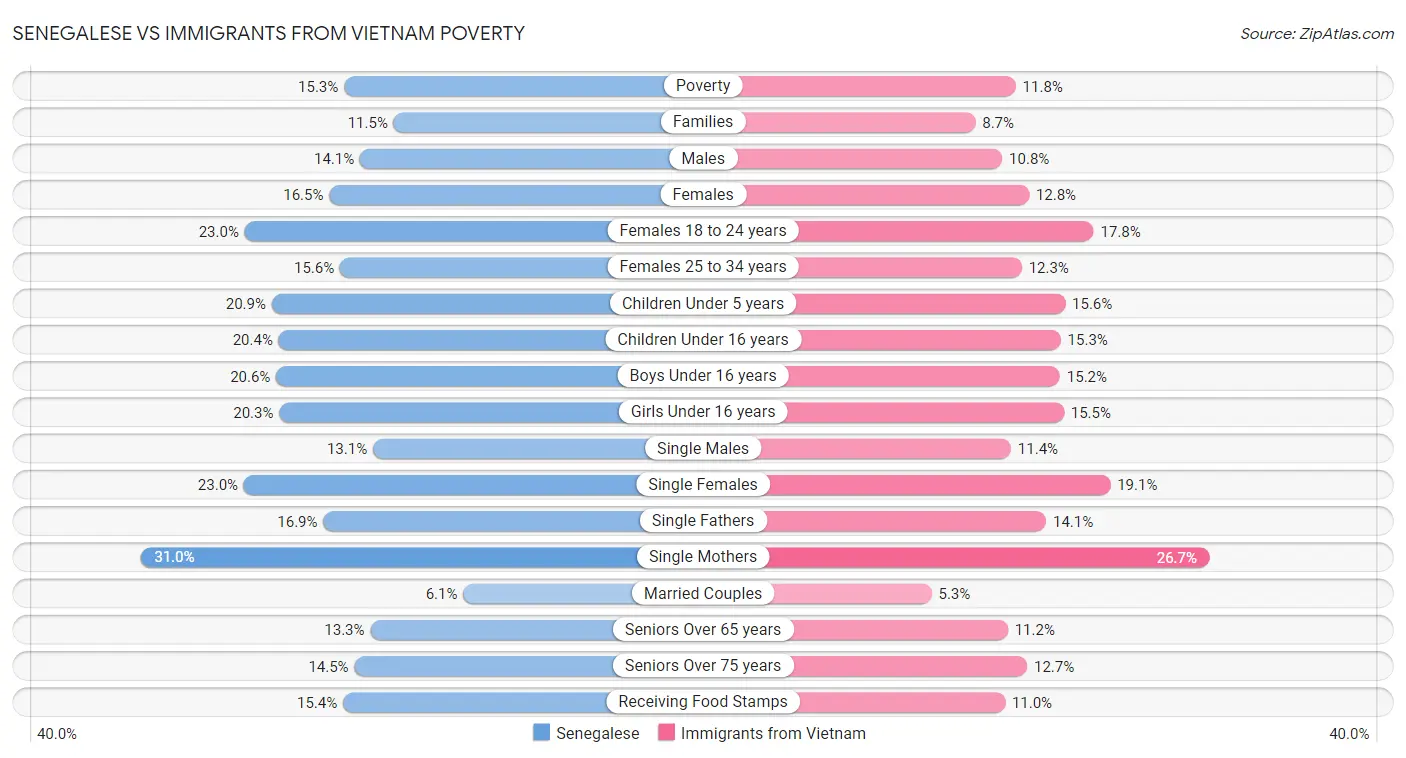Select the Seniors Over 75 years label
1406x758 pixels.
[x=703, y=666]
